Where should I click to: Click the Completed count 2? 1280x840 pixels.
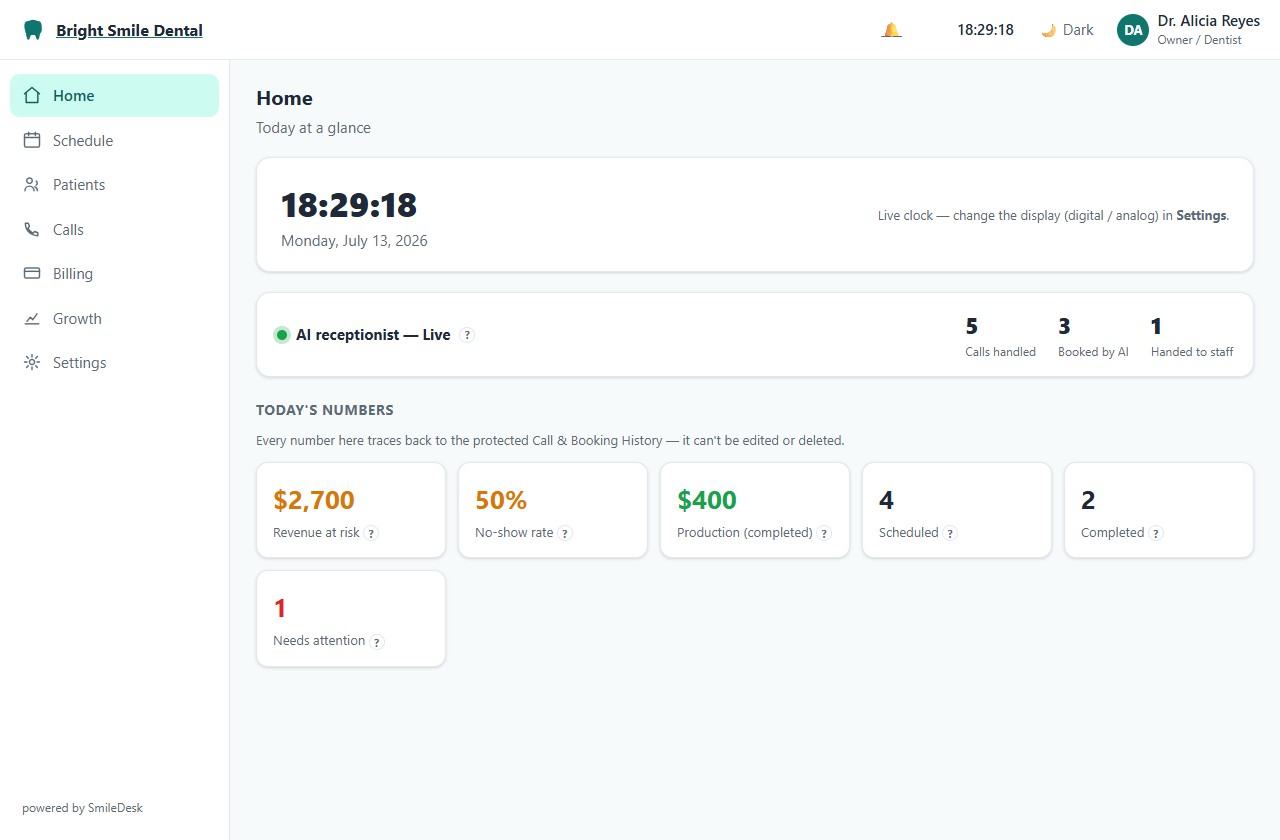click(x=1089, y=500)
